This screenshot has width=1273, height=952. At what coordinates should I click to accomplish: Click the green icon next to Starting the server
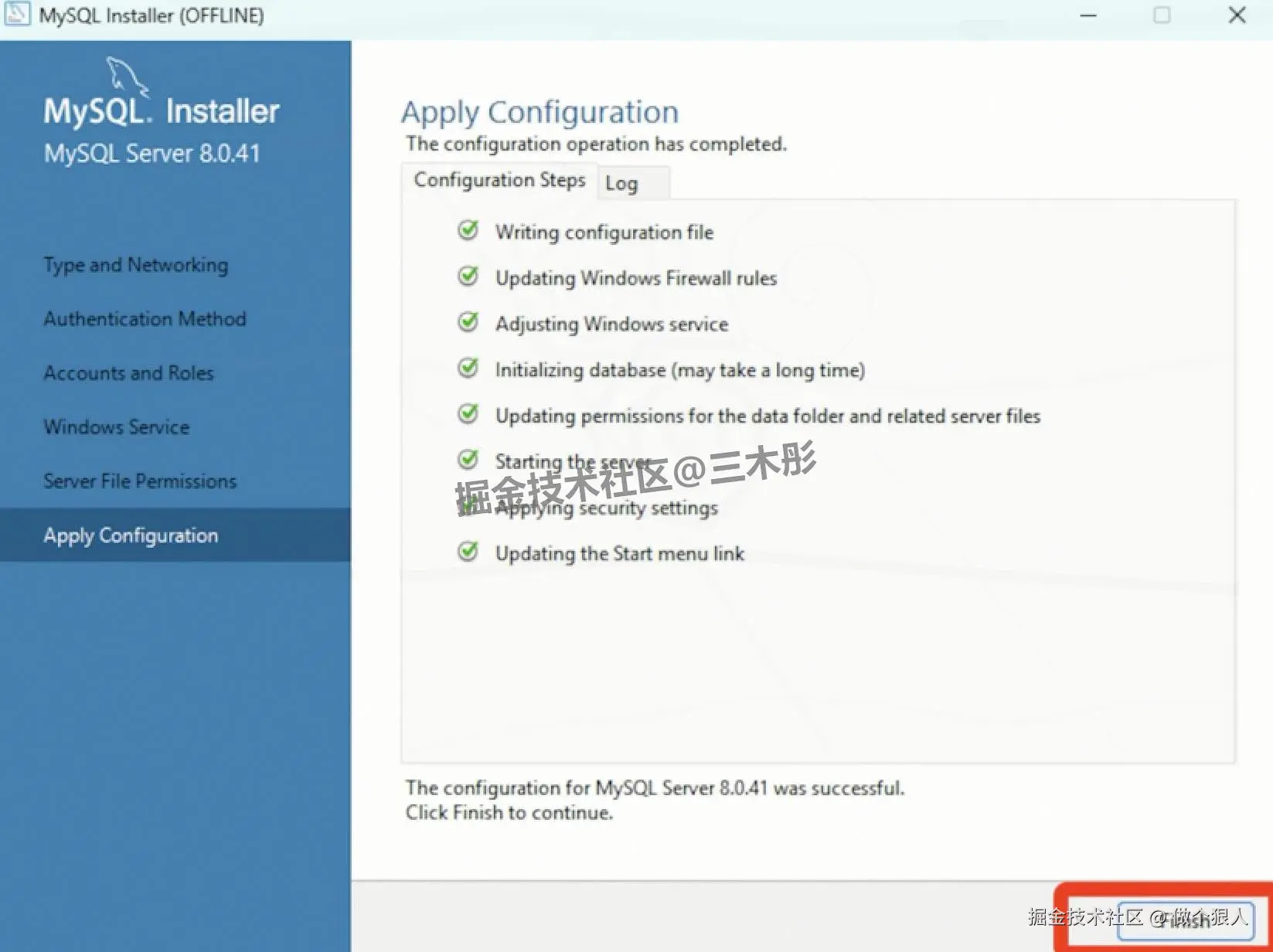coord(468,459)
